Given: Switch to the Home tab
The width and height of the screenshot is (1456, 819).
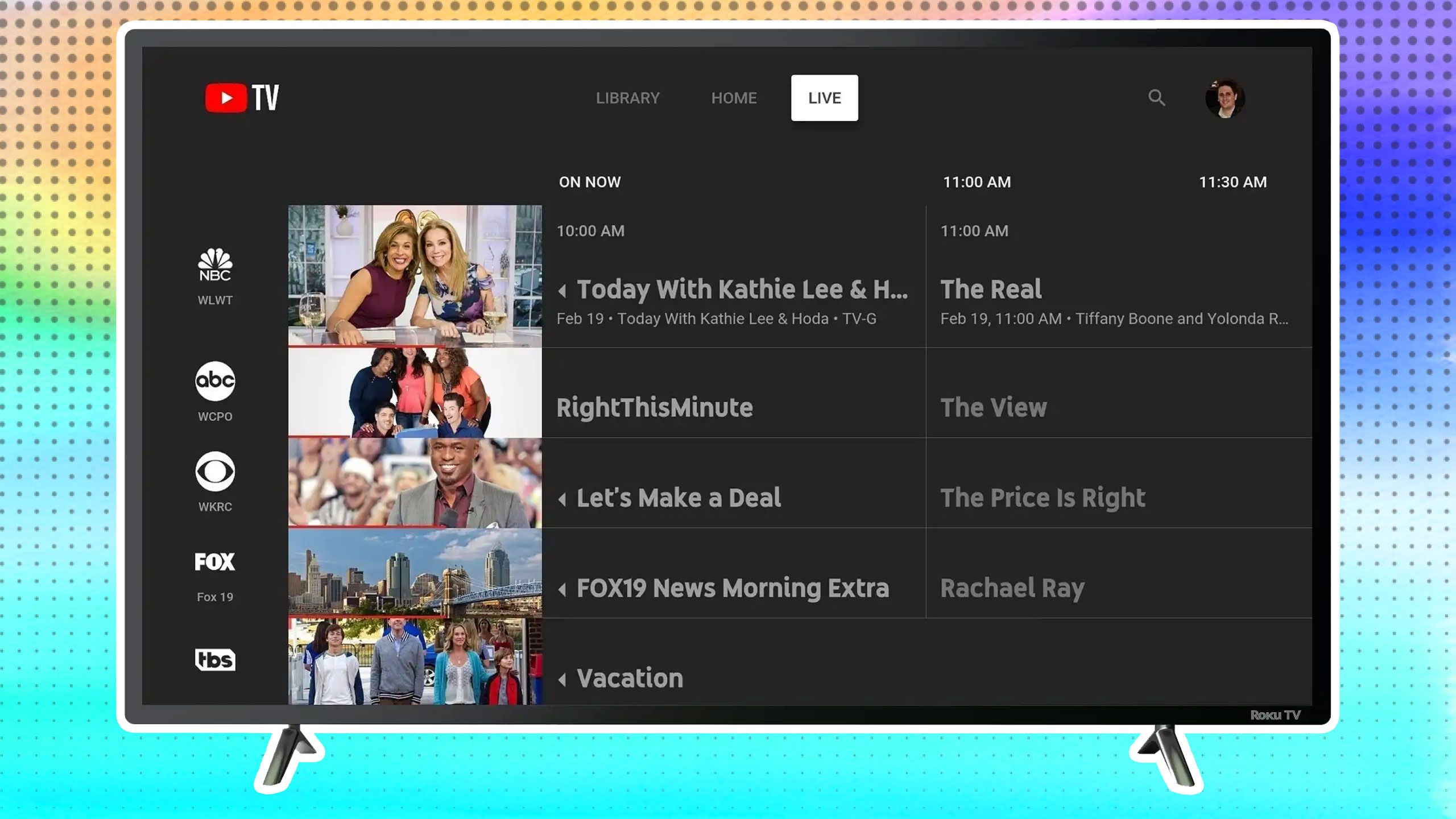Looking at the screenshot, I should point(733,97).
